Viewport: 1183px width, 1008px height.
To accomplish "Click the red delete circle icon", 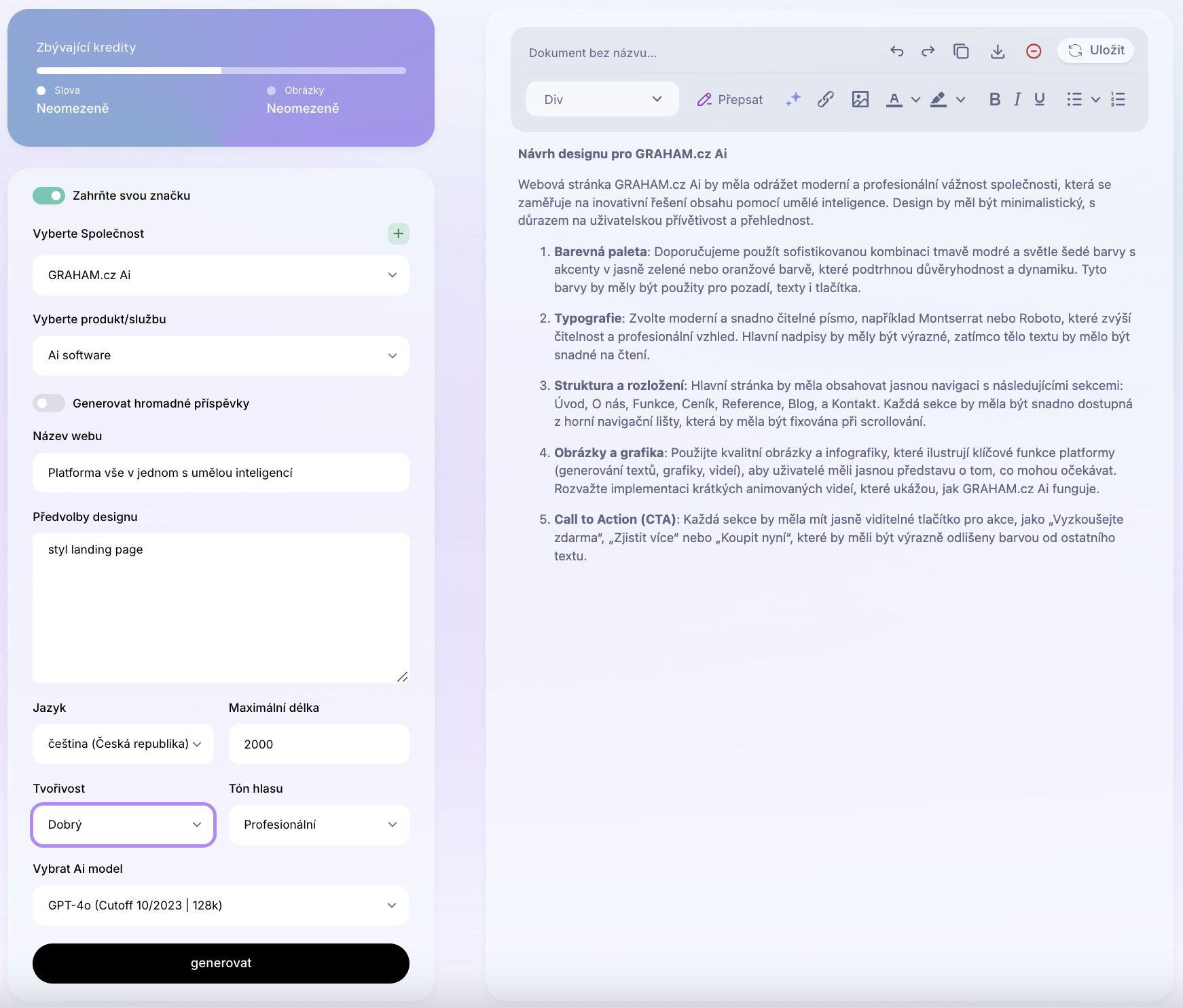I will coord(1034,52).
